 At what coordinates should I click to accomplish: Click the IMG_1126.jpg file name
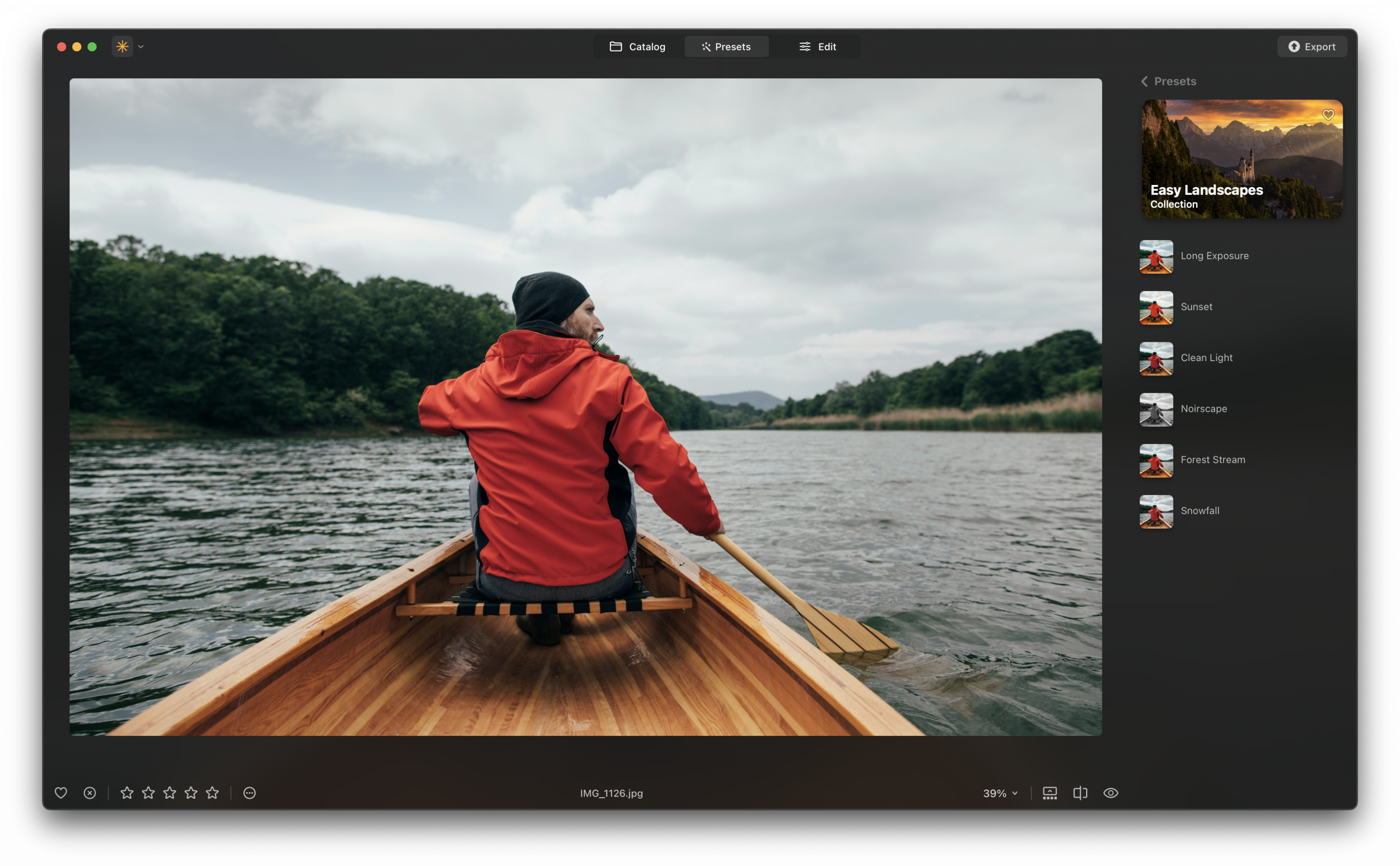point(611,793)
